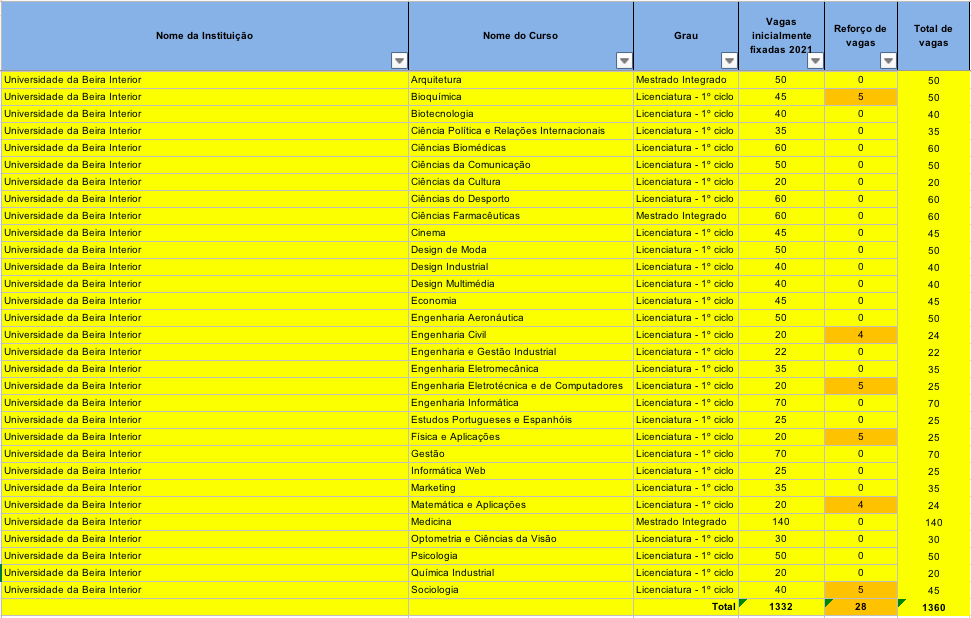Image resolution: width=971 pixels, height=618 pixels.
Task: Select the Arquitetura course cell
Action: [520, 80]
